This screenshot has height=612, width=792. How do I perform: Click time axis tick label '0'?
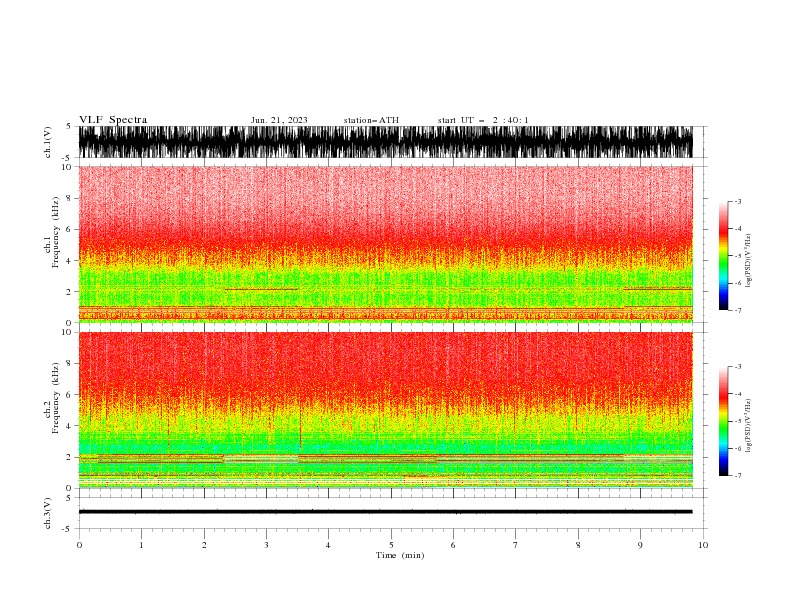79,545
